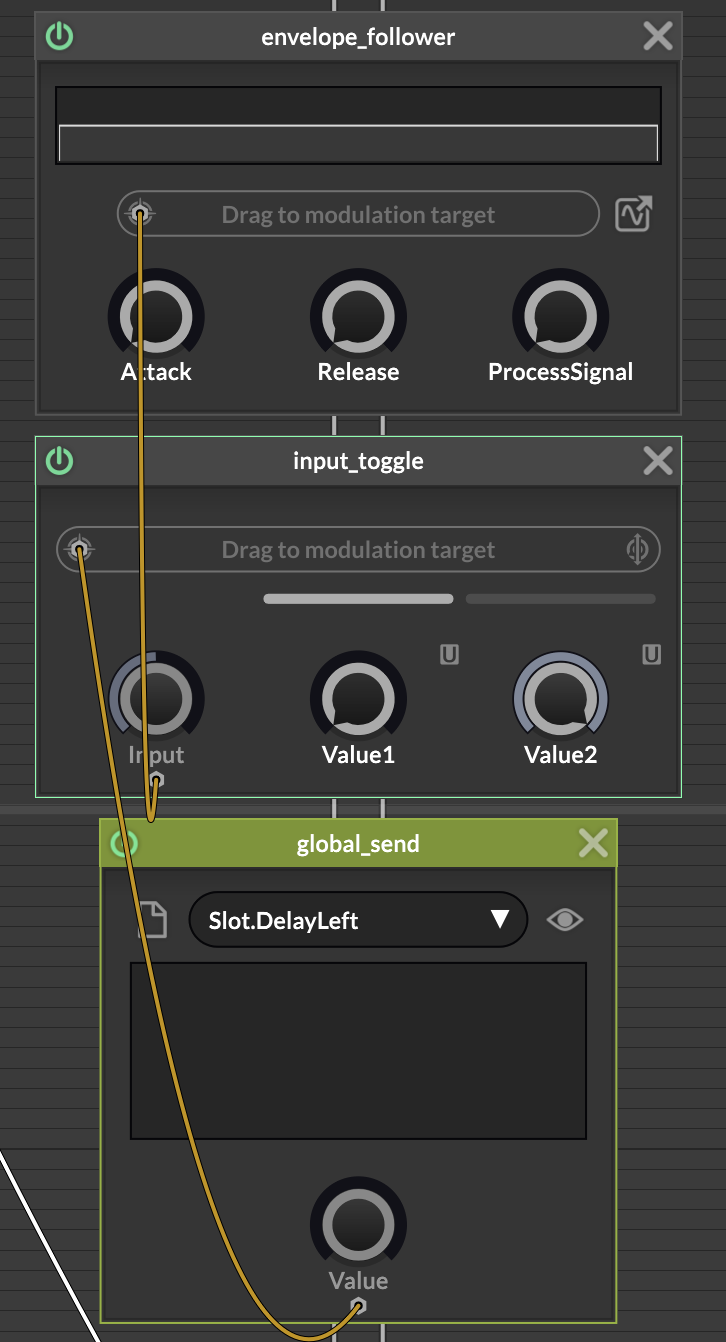Open the Slot.DelayLeft dropdown
The width and height of the screenshot is (726, 1342).
[x=358, y=920]
